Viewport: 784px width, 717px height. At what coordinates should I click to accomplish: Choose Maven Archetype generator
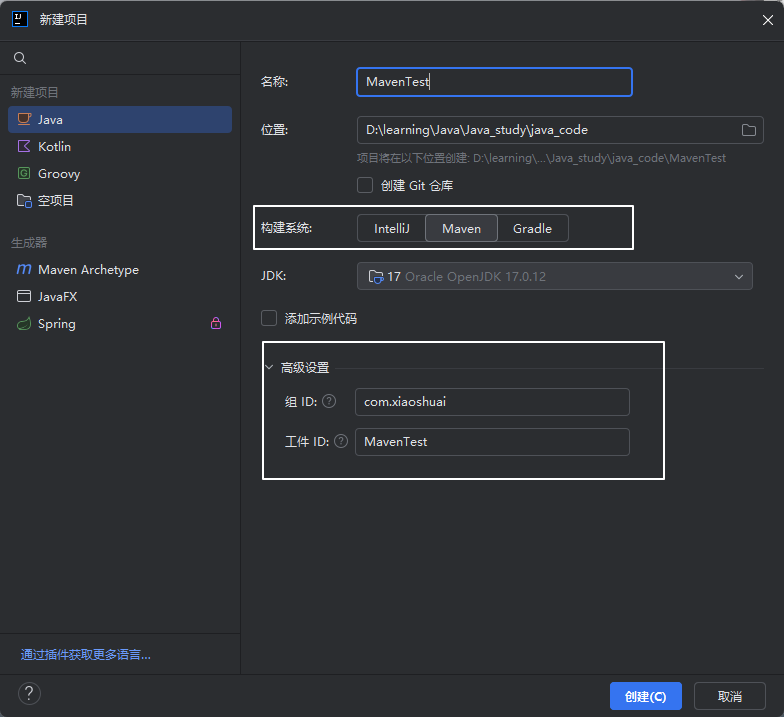[x=120, y=270]
